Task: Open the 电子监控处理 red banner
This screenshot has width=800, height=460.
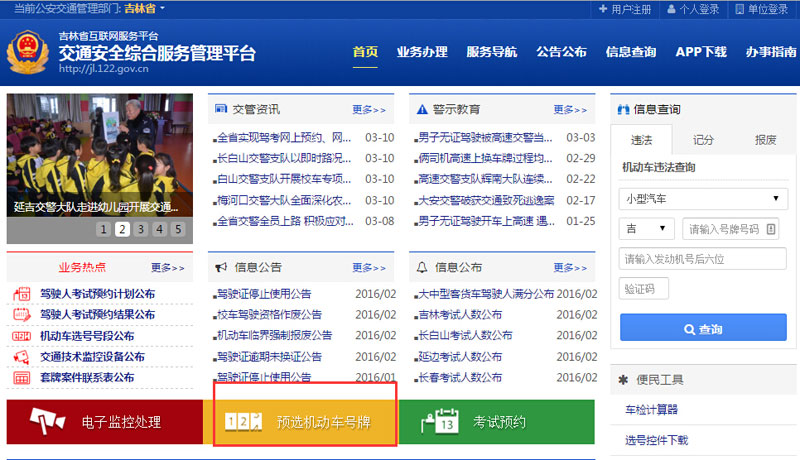Action: click(x=105, y=422)
